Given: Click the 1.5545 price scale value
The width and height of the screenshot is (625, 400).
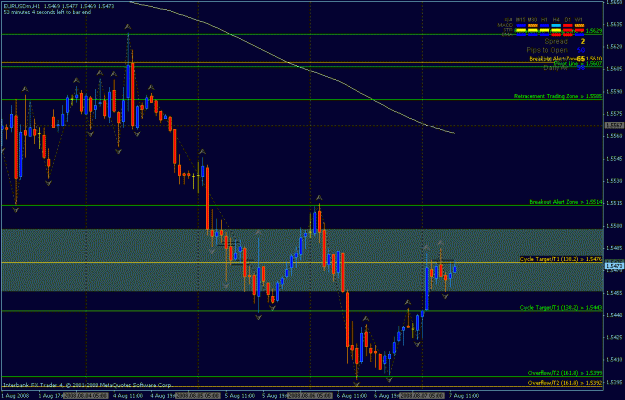Looking at the screenshot, I should (x=614, y=158).
